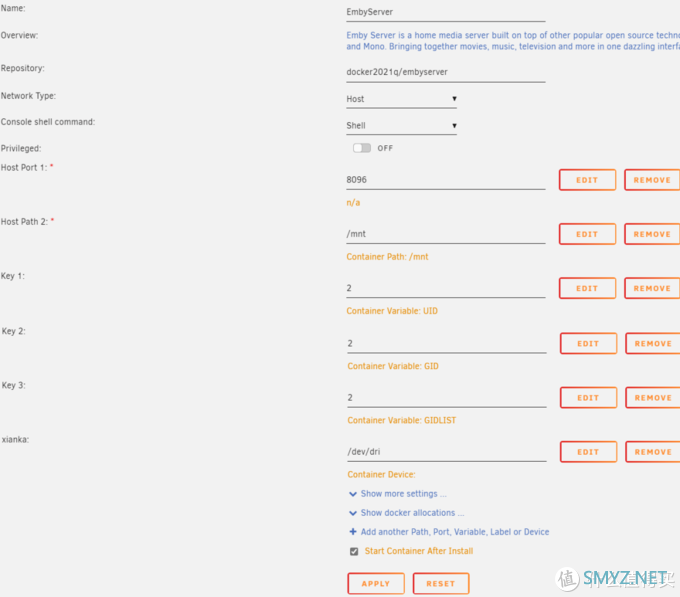The width and height of the screenshot is (680, 597).
Task: Remove the Key 2 GID variable
Action: pyautogui.click(x=653, y=344)
